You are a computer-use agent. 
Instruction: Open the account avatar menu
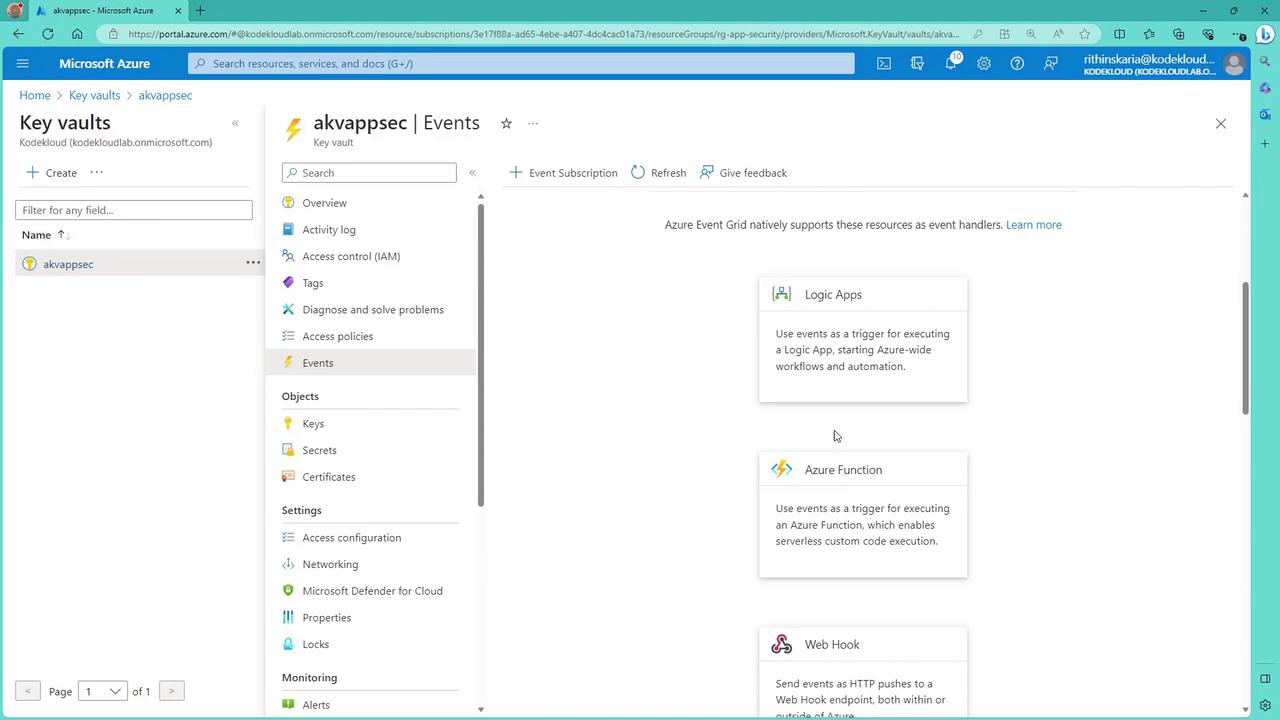[1234, 64]
